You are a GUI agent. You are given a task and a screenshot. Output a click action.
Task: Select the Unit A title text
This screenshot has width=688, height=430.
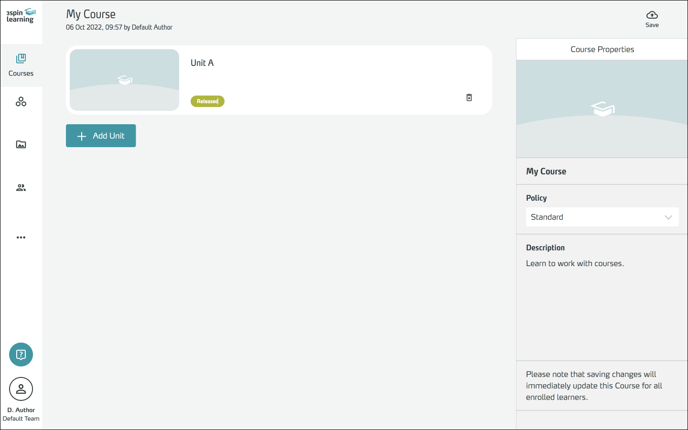pyautogui.click(x=202, y=63)
